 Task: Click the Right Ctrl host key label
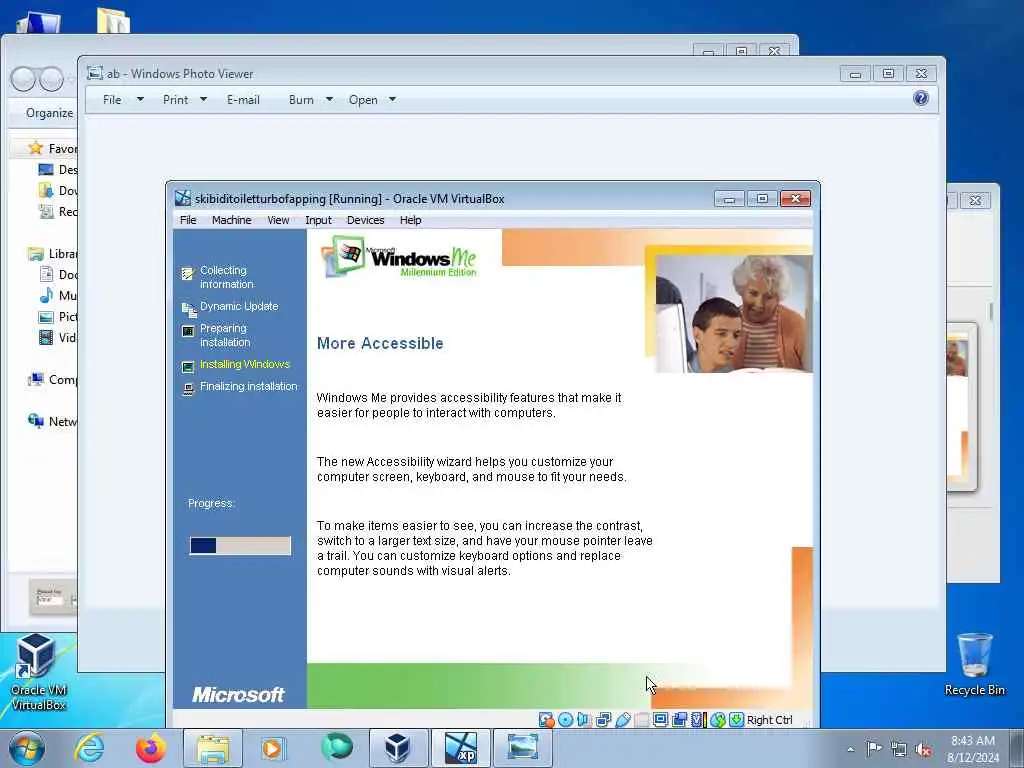click(x=769, y=720)
